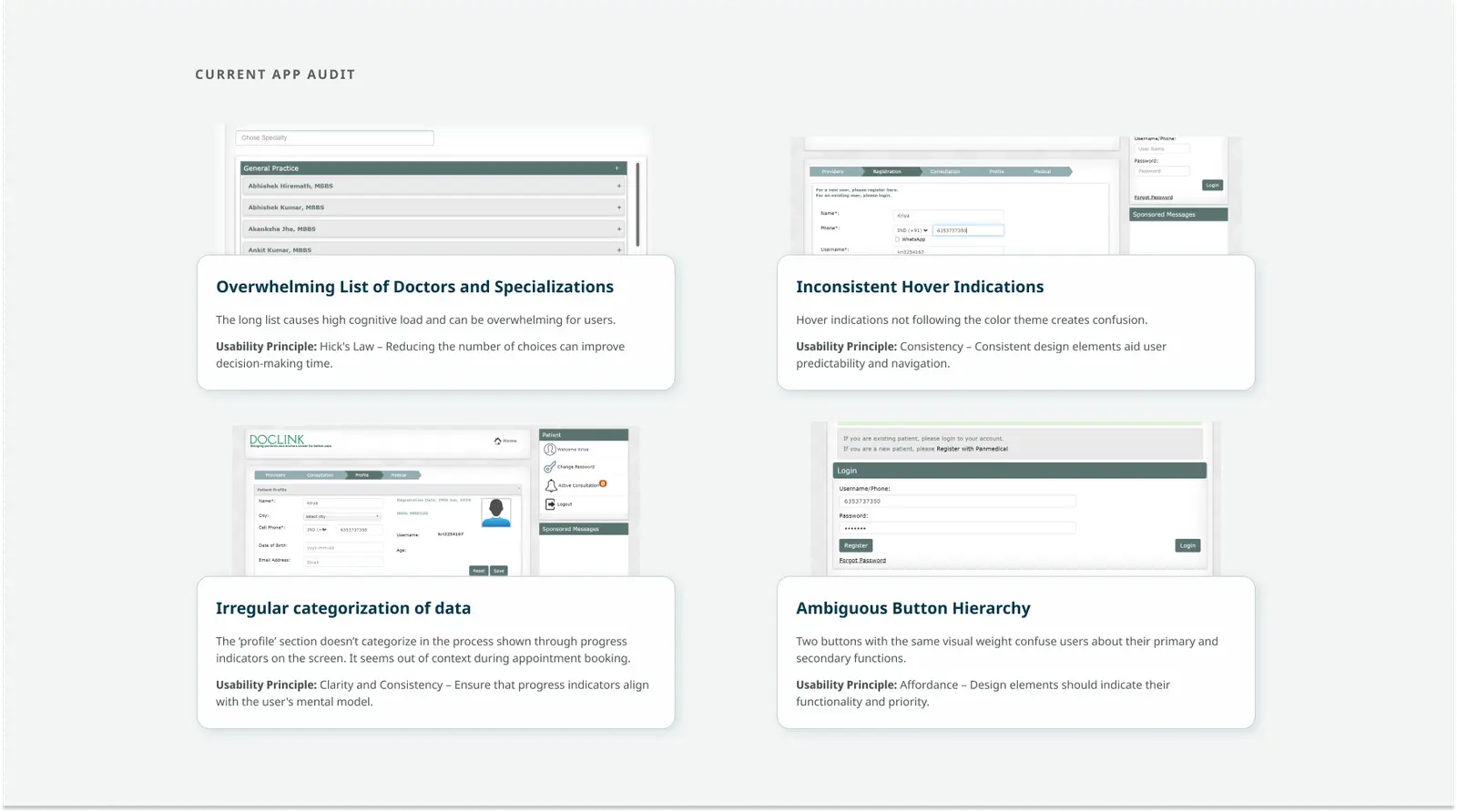Open Active Consultation bell icon
1457x812 pixels.
[x=551, y=485]
